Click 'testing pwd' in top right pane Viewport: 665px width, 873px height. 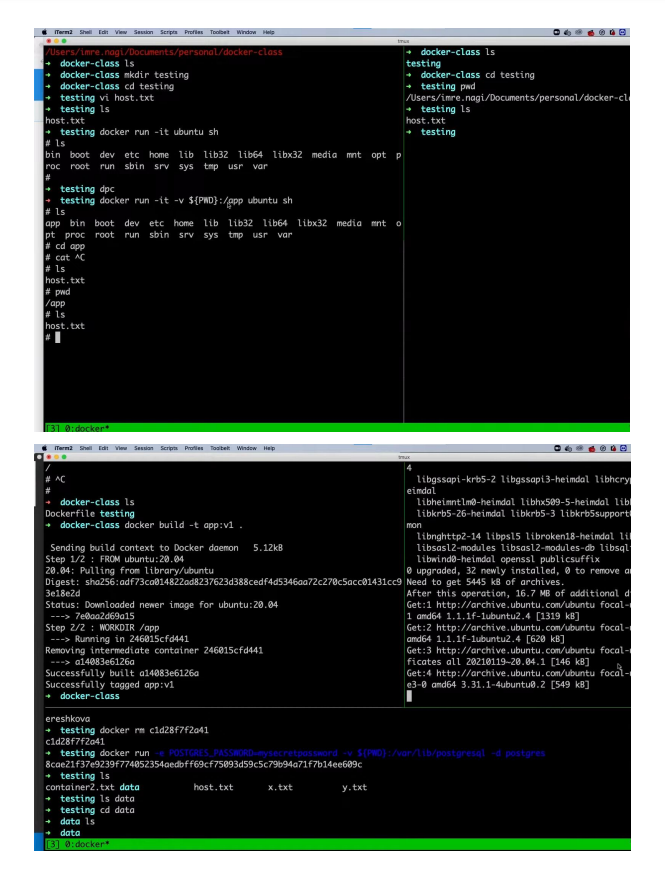coord(441,86)
